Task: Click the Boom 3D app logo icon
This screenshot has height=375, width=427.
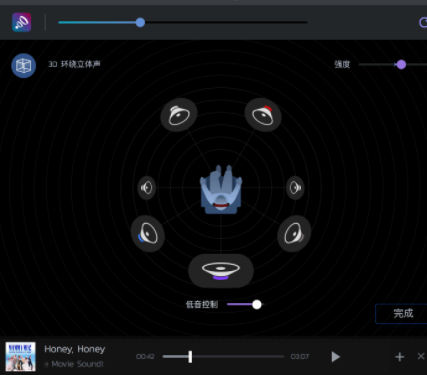Action: [x=22, y=22]
